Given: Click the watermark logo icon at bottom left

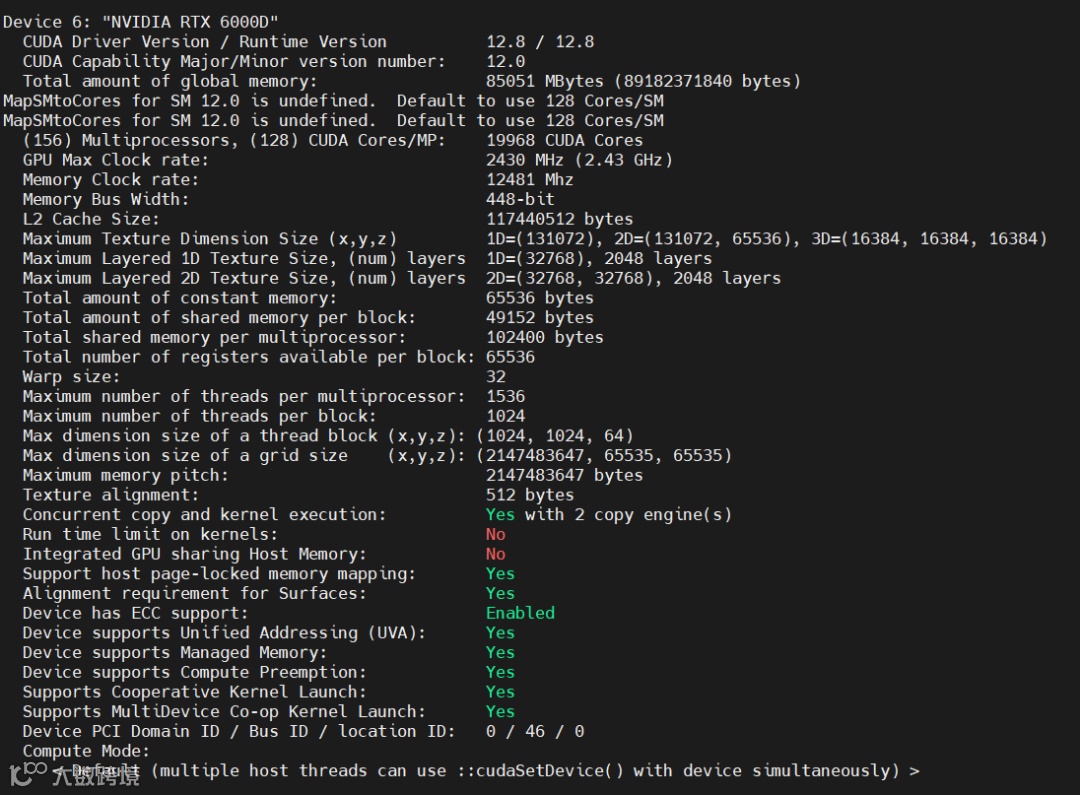Looking at the screenshot, I should click(x=22, y=773).
